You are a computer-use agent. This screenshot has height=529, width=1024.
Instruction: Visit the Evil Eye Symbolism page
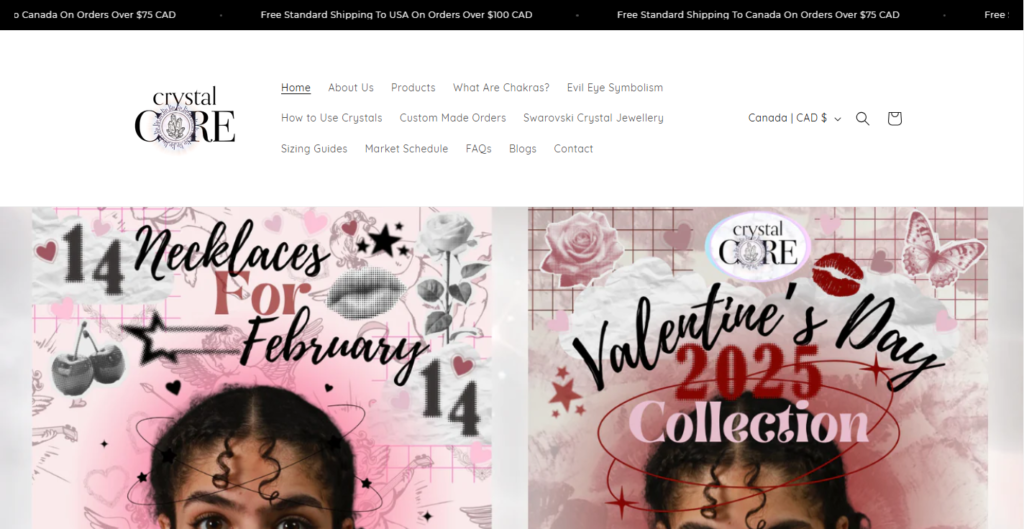click(x=615, y=88)
